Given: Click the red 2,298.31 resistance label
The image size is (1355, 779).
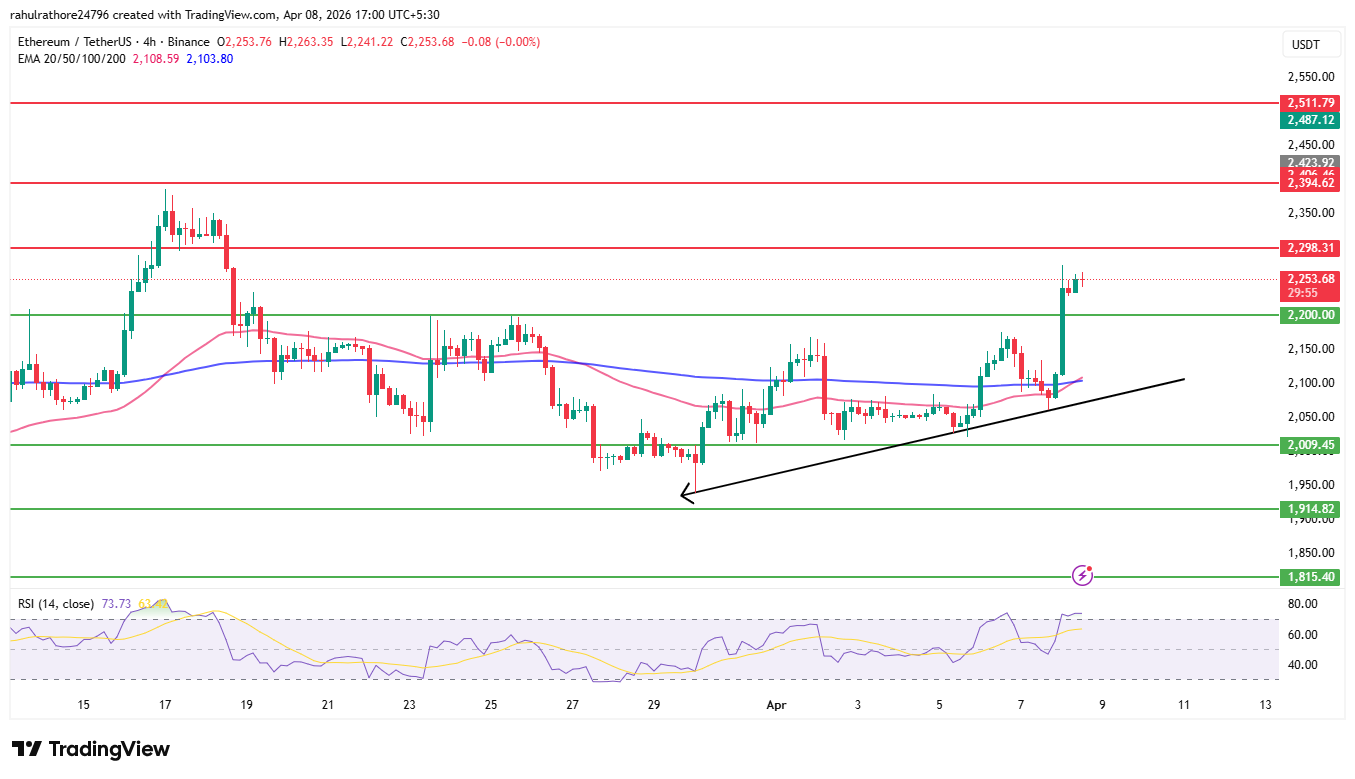Looking at the screenshot, I should point(1310,248).
